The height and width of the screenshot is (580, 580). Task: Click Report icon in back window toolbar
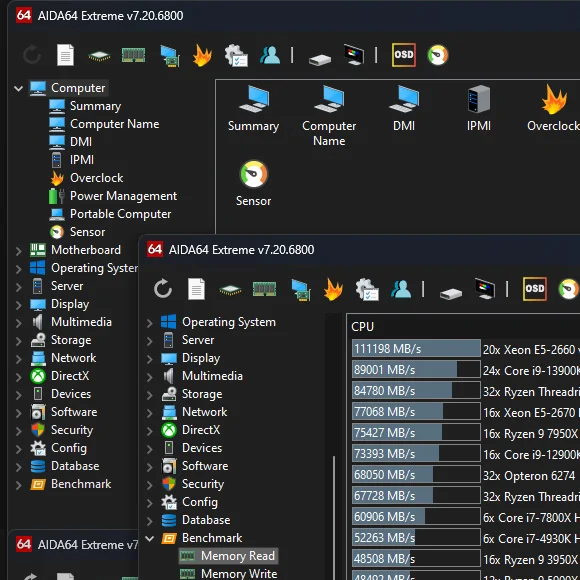pyautogui.click(x=65, y=55)
